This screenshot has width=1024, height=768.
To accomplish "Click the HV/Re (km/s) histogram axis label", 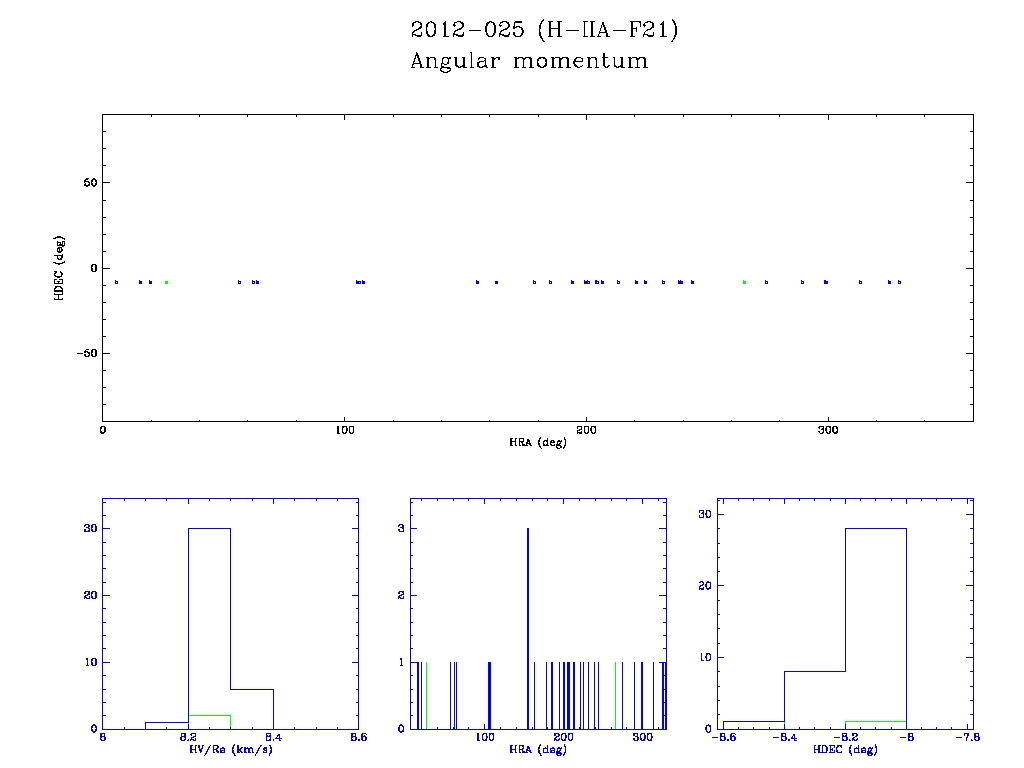I will [229, 749].
